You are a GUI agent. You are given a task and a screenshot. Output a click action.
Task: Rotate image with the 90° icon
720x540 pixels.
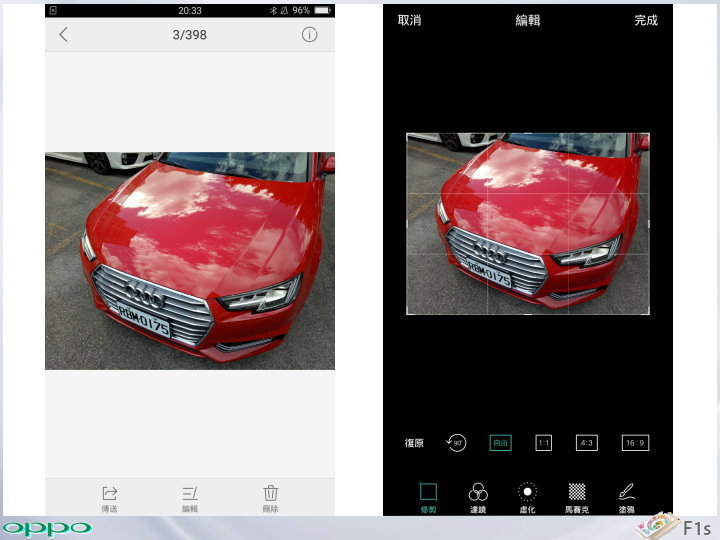click(x=456, y=443)
